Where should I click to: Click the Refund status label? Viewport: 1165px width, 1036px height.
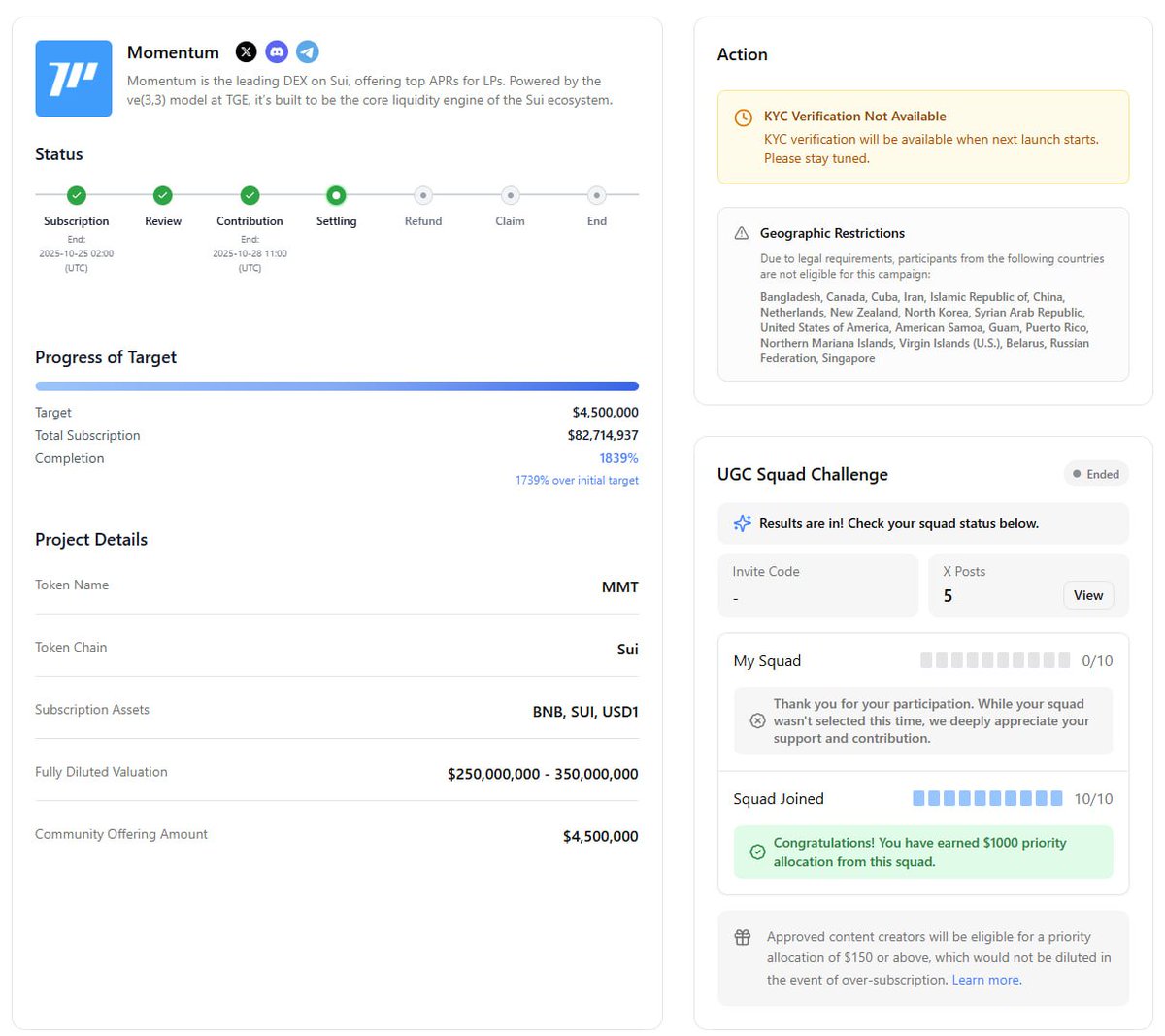tap(423, 221)
